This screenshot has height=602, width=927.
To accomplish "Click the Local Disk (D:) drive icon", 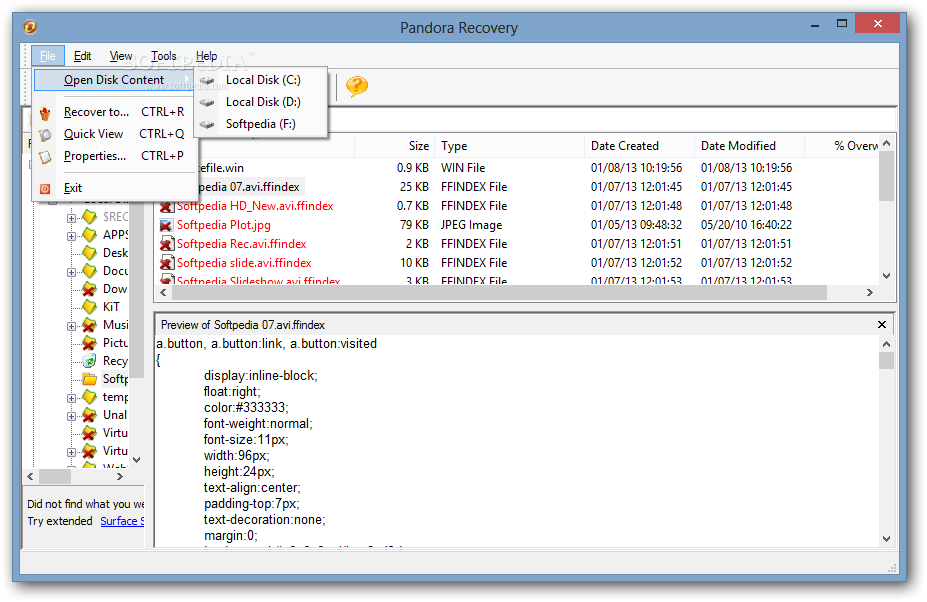I will (x=206, y=102).
